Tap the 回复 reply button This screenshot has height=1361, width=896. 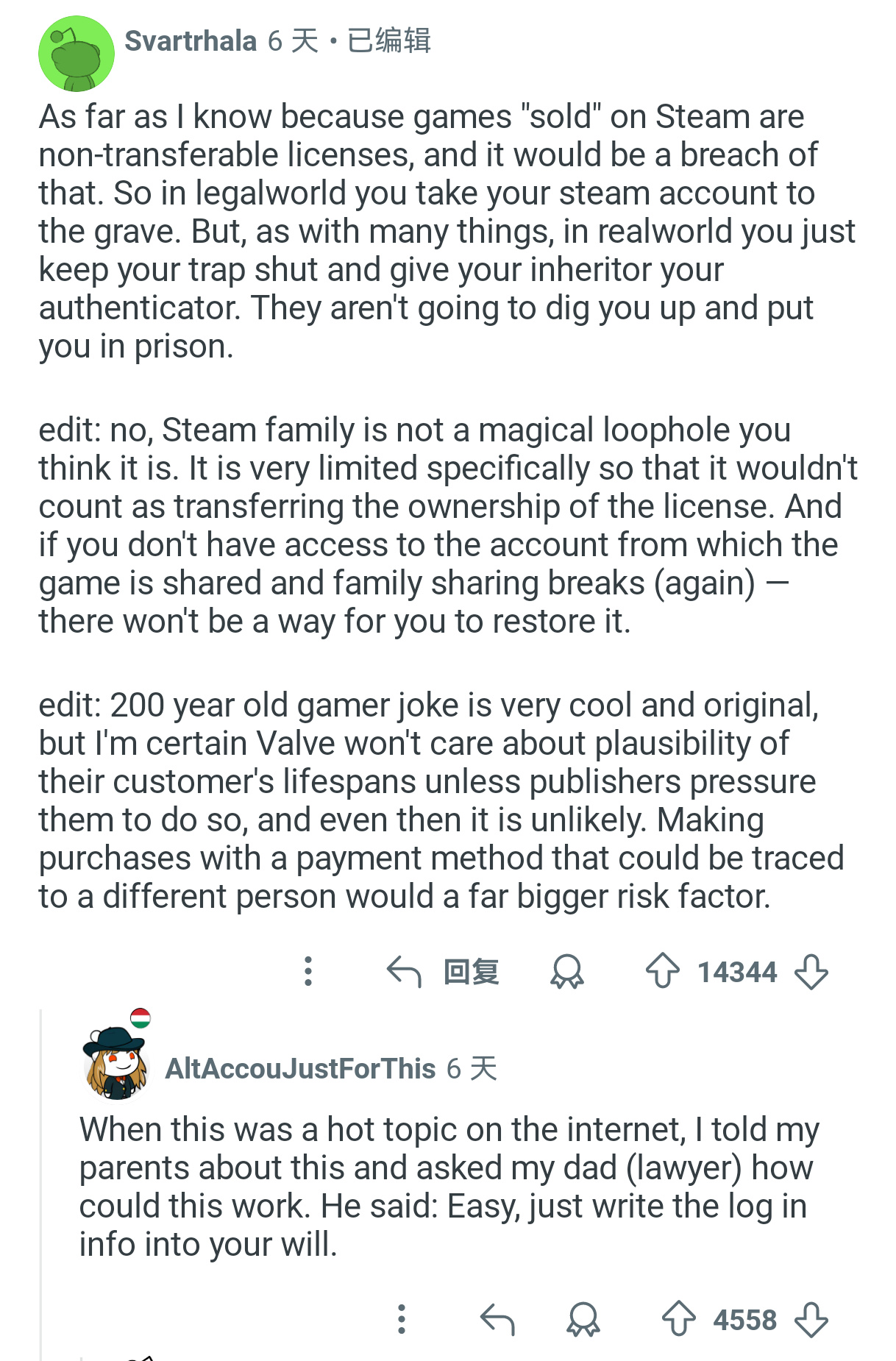(x=471, y=972)
